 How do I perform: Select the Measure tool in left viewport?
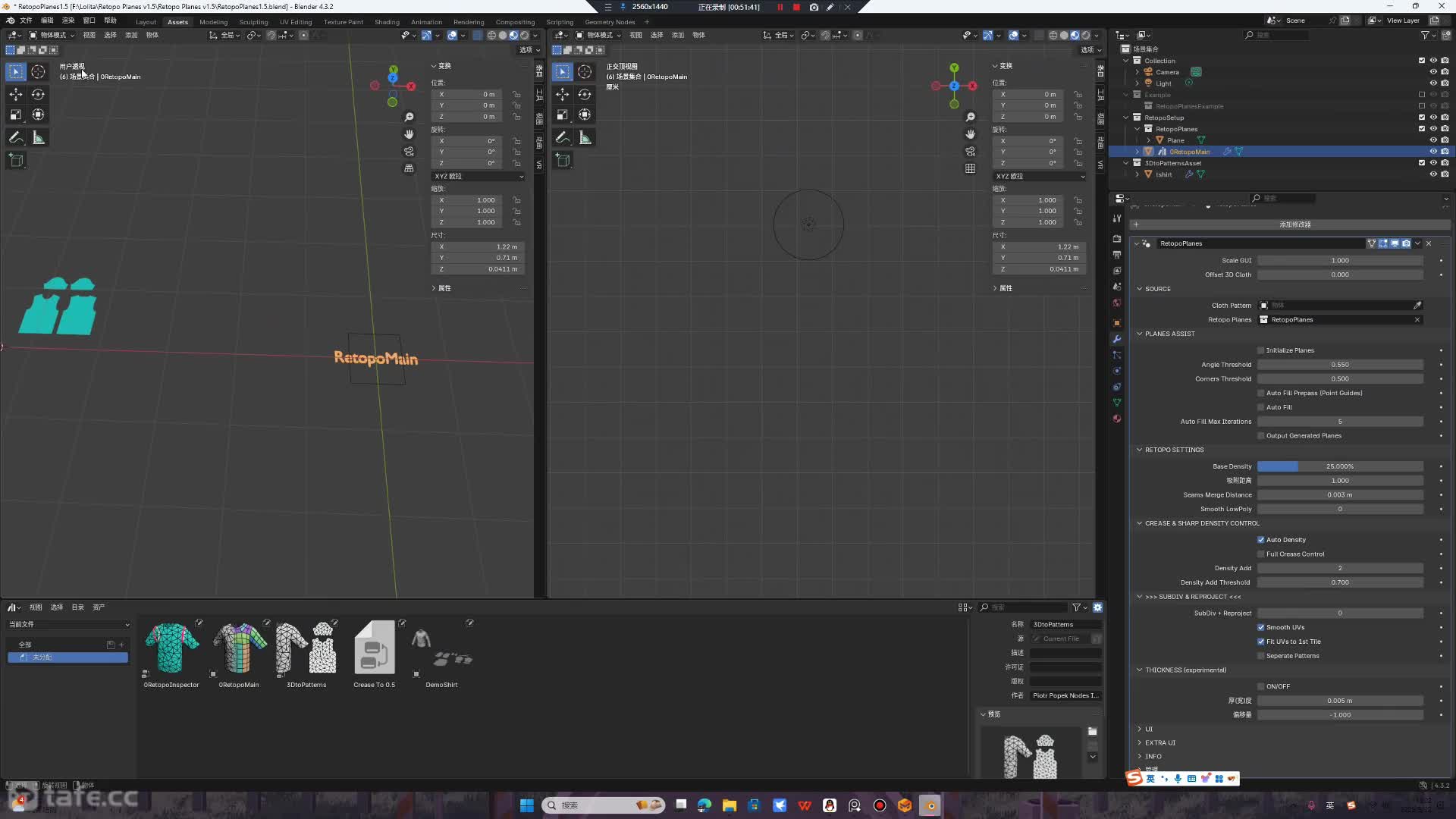coord(38,137)
